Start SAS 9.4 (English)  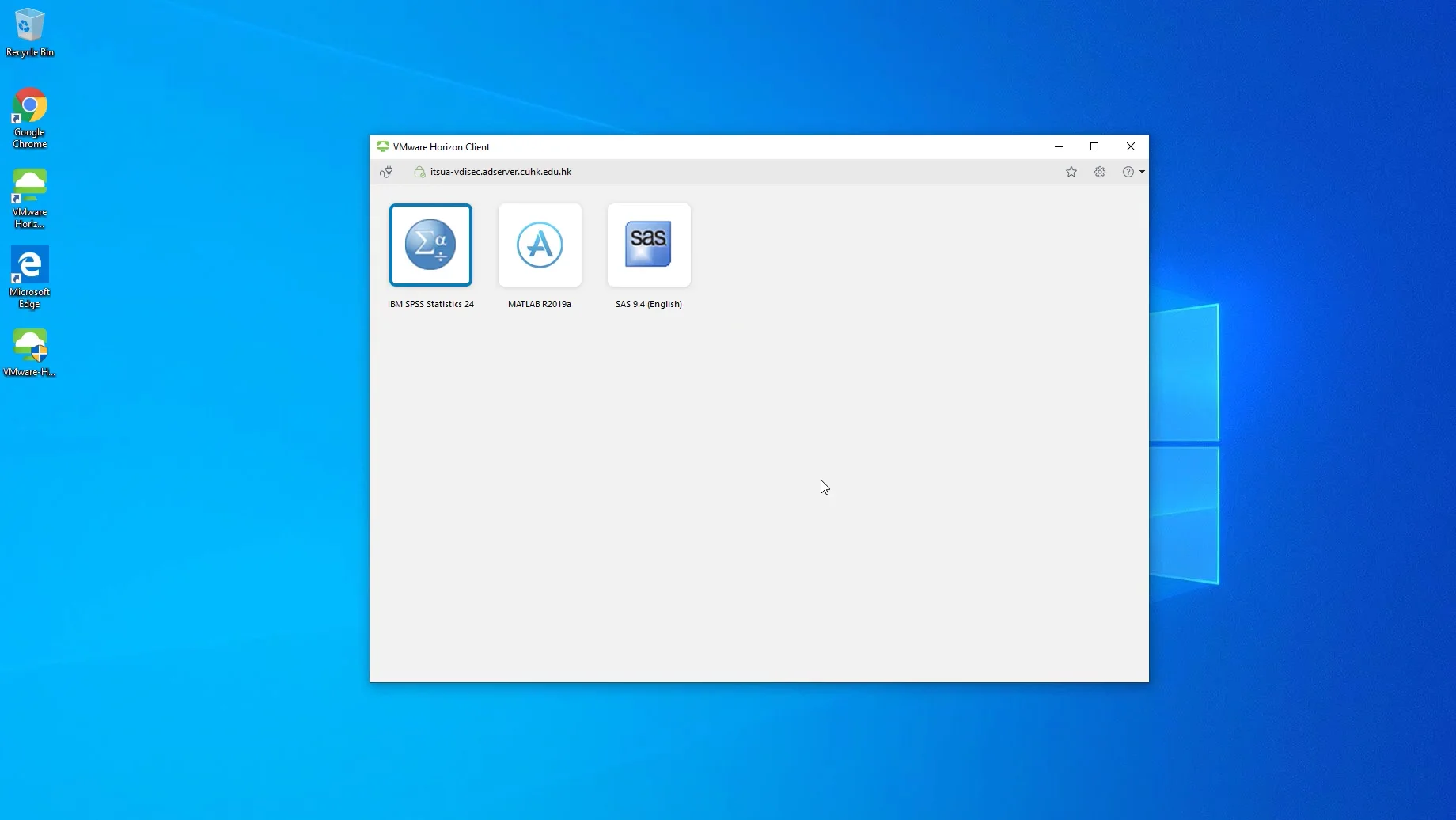pos(648,245)
